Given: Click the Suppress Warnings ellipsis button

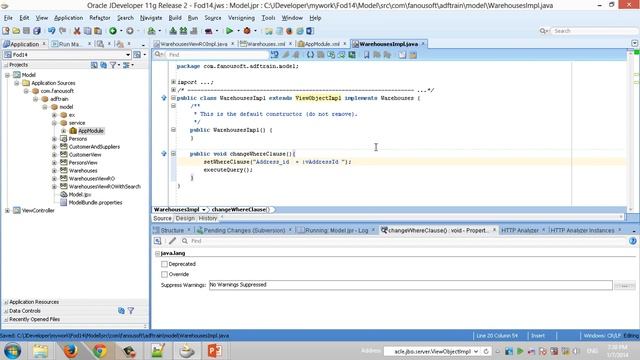Looking at the screenshot, I should coord(624,285).
